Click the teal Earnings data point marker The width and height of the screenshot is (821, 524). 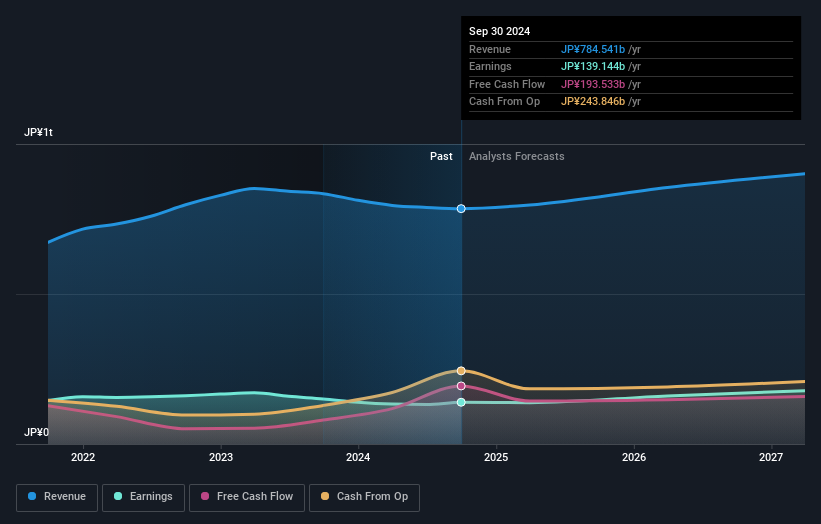coord(461,402)
